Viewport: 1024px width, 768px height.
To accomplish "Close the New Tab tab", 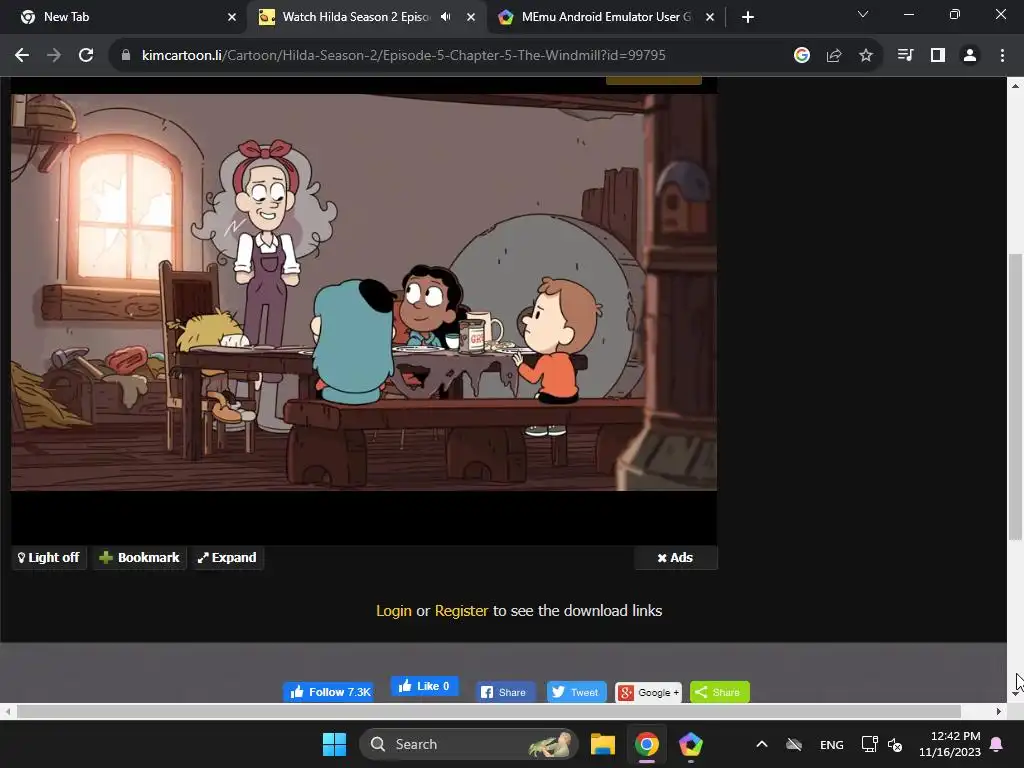I will coord(232,17).
